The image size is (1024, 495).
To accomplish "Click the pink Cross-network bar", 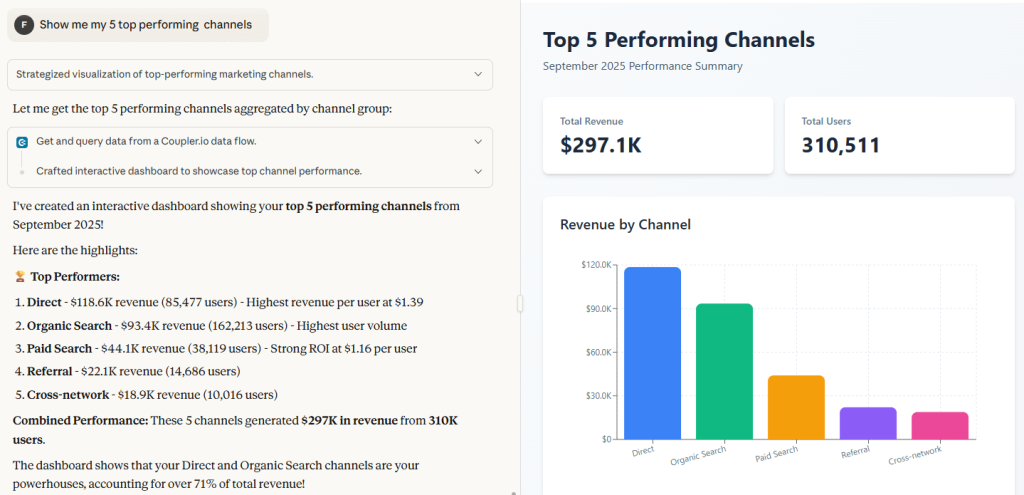I will point(940,426).
